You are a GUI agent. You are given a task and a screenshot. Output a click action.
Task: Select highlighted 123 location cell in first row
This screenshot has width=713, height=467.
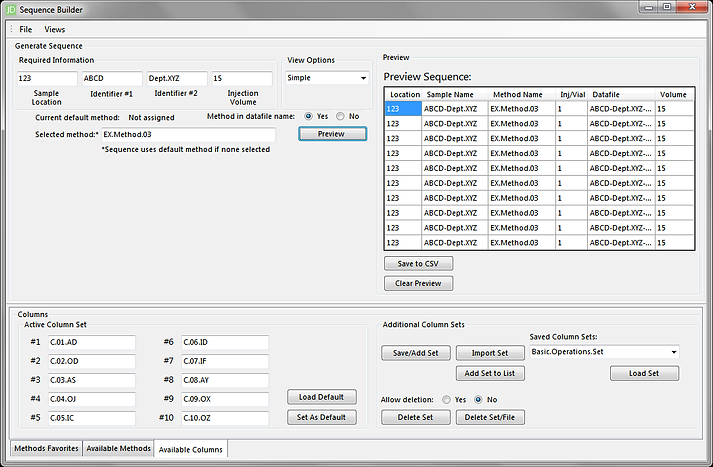click(403, 109)
